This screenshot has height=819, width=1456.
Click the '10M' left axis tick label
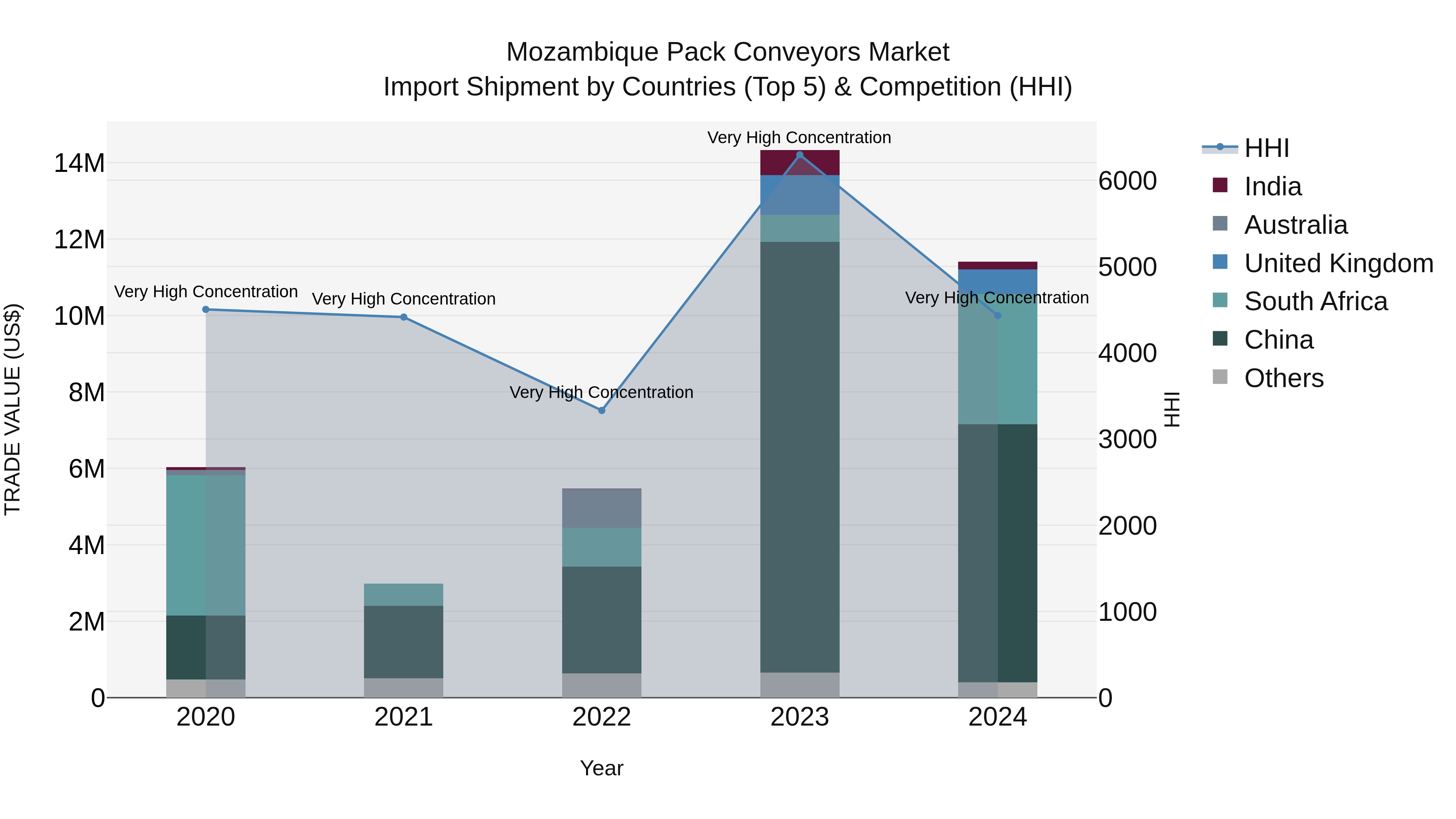79,316
